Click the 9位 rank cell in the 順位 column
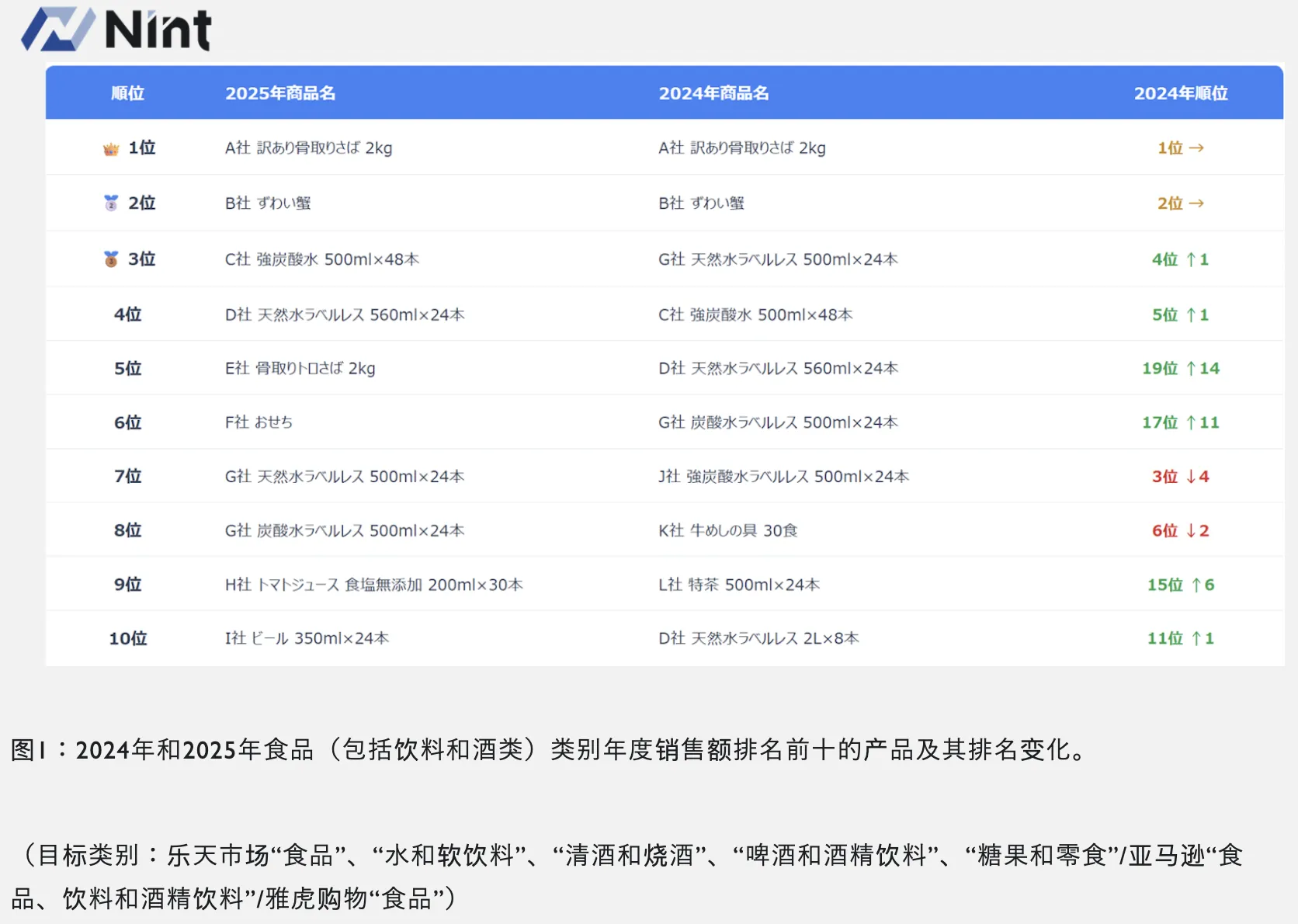Screen dimensions: 1298x924 [127, 585]
